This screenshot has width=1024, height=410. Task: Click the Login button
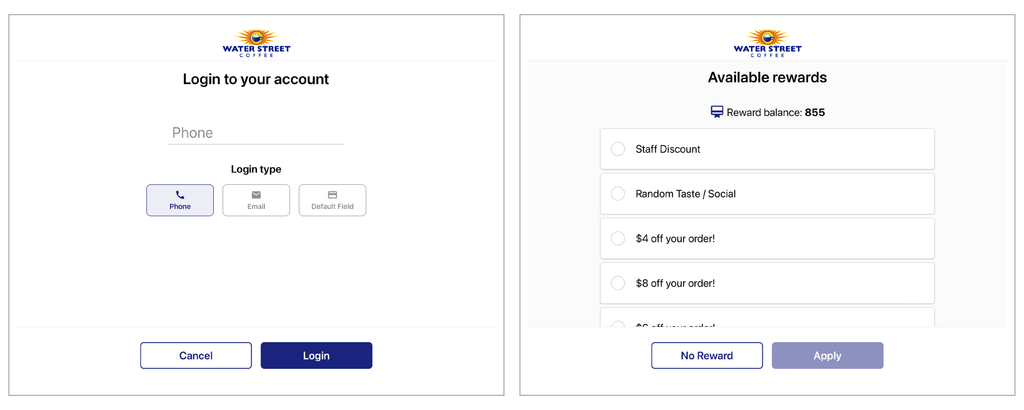(x=316, y=356)
